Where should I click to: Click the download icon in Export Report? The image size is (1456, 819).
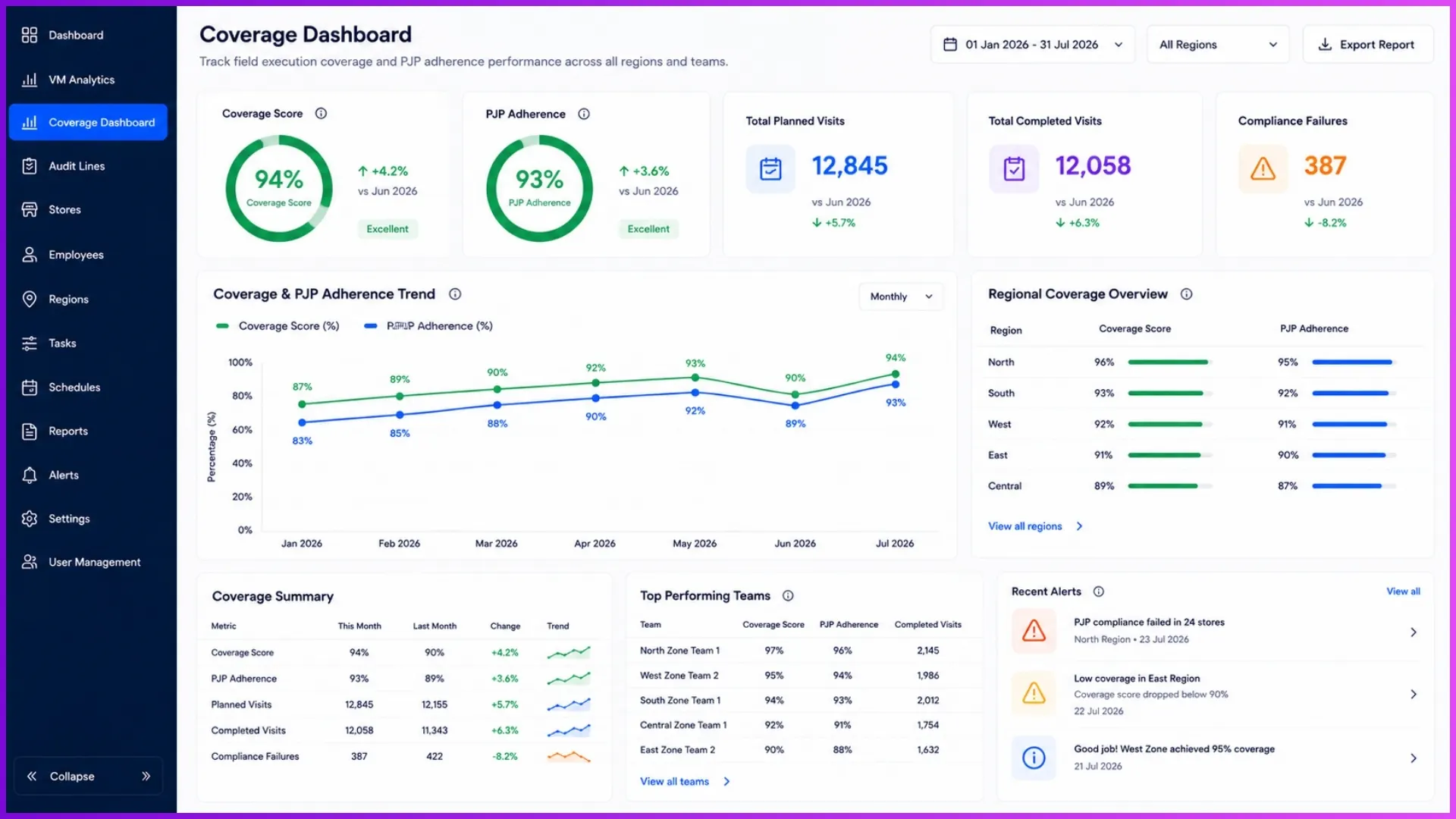pyautogui.click(x=1325, y=45)
